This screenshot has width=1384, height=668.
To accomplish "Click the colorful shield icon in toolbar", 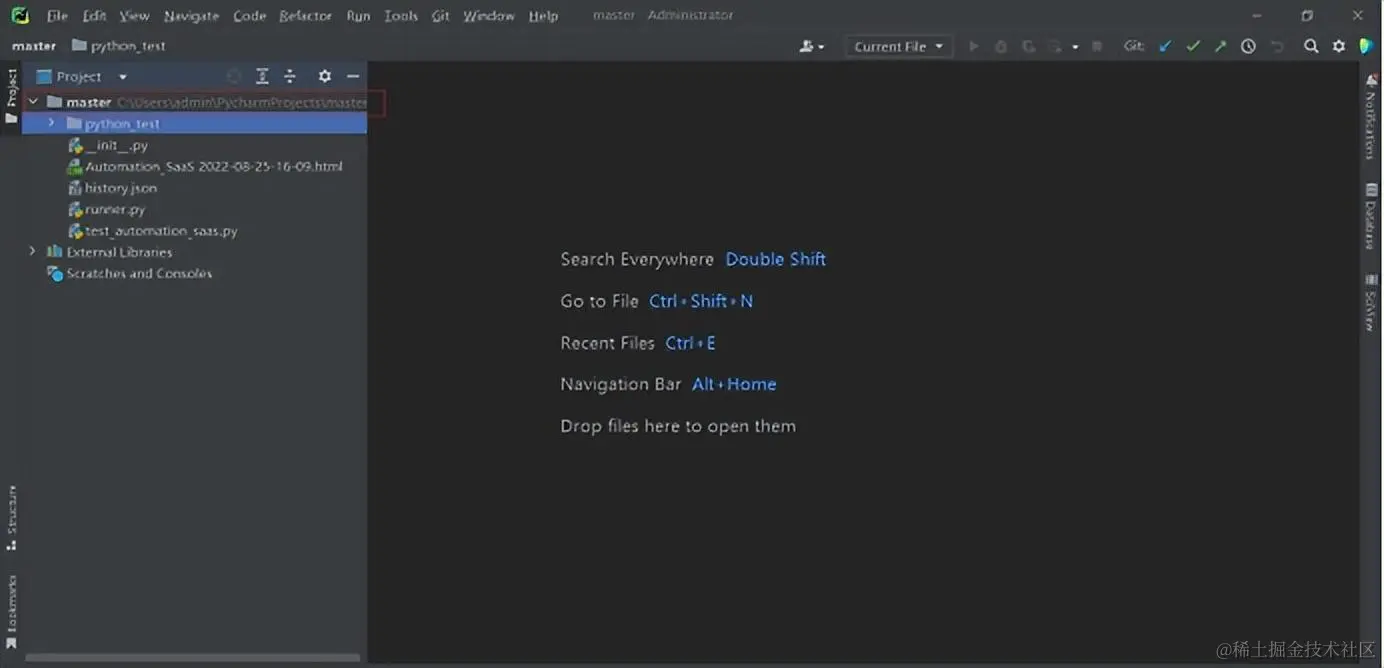I will pos(1366,46).
